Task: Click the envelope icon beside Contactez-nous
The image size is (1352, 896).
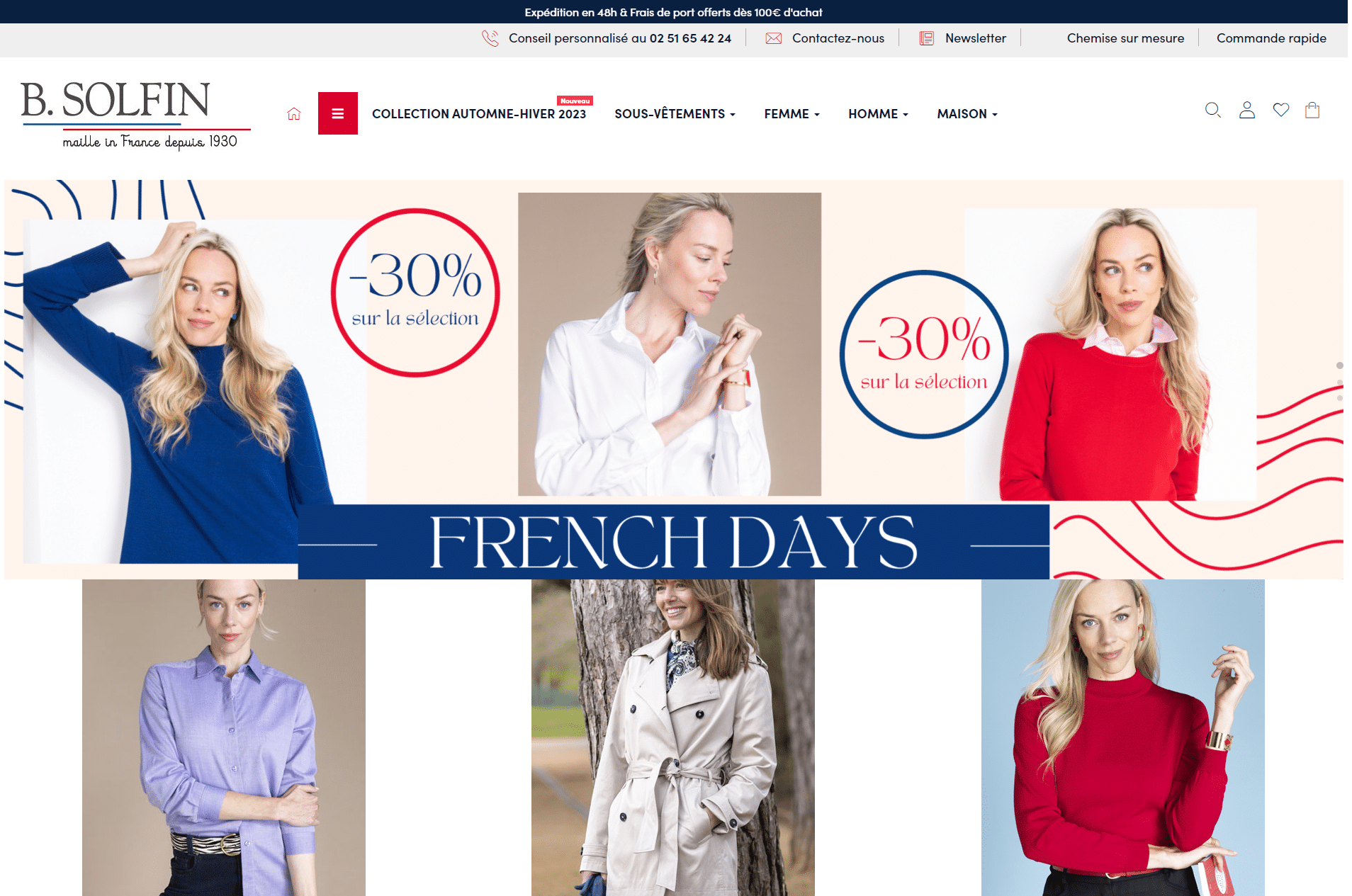Action: click(x=774, y=38)
